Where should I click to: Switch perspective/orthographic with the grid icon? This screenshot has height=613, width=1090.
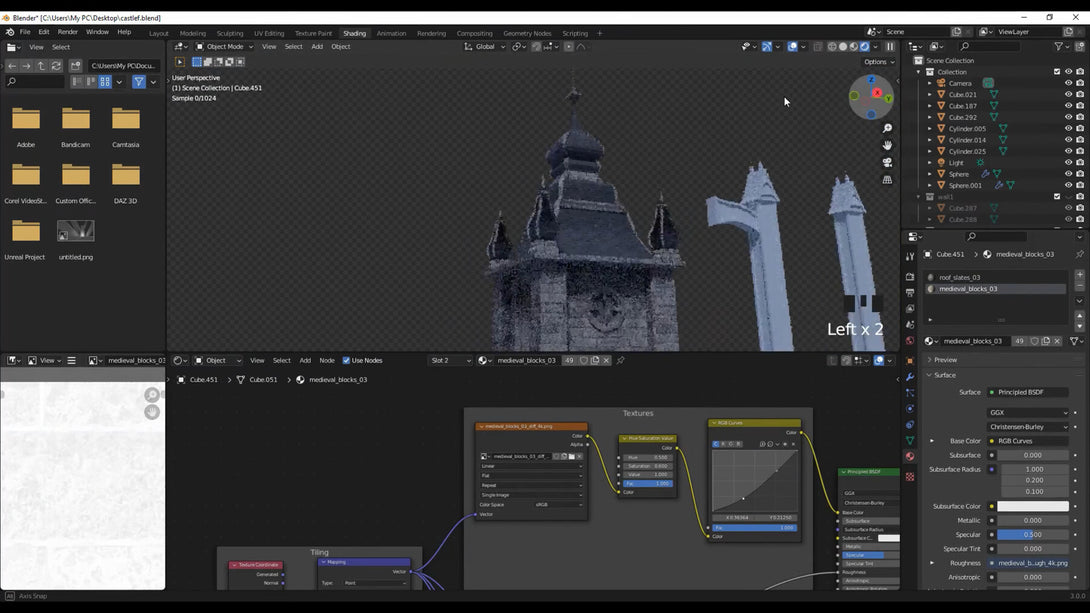click(x=887, y=180)
